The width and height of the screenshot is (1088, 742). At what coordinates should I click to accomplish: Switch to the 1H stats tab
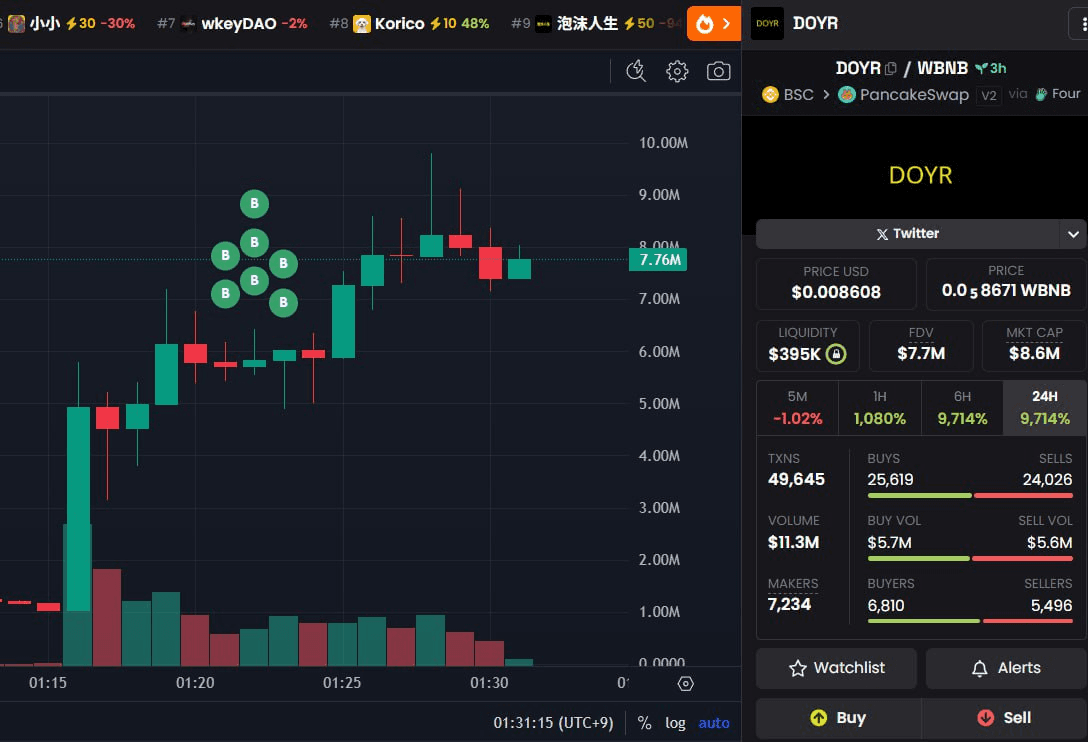879,408
